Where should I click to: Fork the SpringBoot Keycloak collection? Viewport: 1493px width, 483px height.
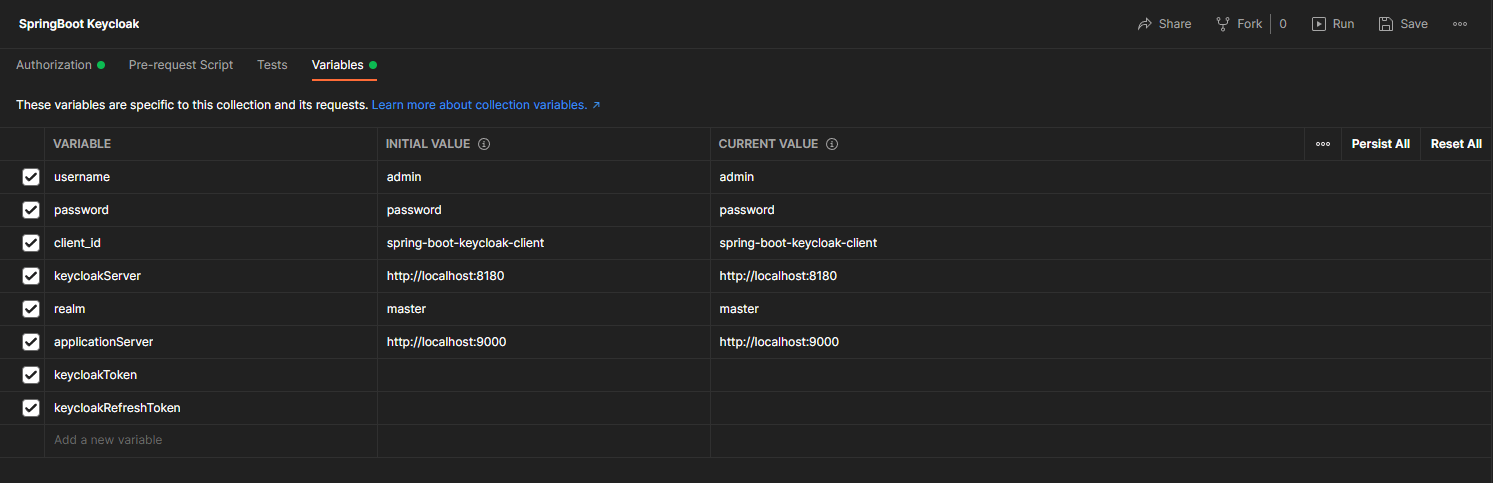tap(1238, 24)
